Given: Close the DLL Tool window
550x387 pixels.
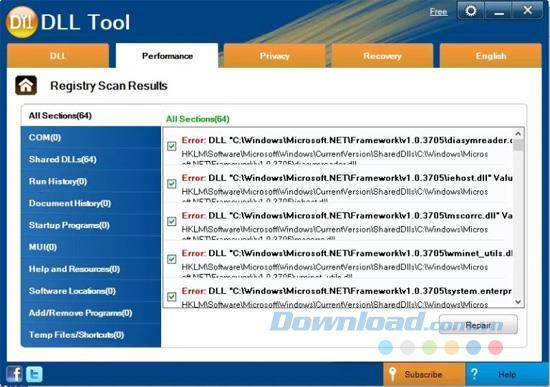Looking at the screenshot, I should coord(528,11).
